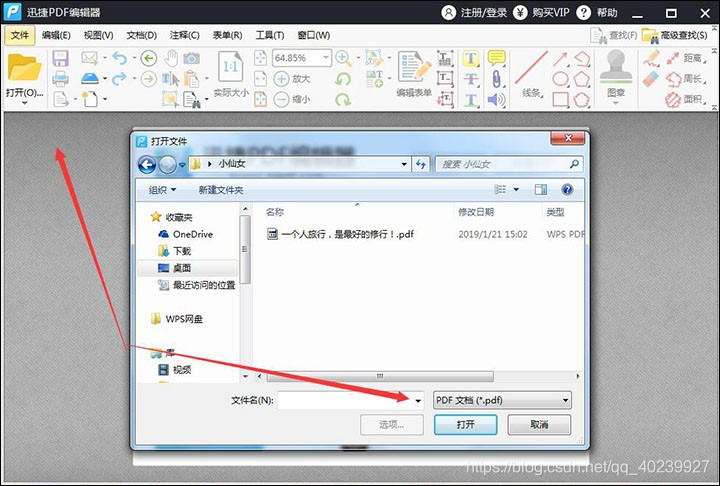Click the printer icon in the toolbar

pyautogui.click(x=60, y=79)
